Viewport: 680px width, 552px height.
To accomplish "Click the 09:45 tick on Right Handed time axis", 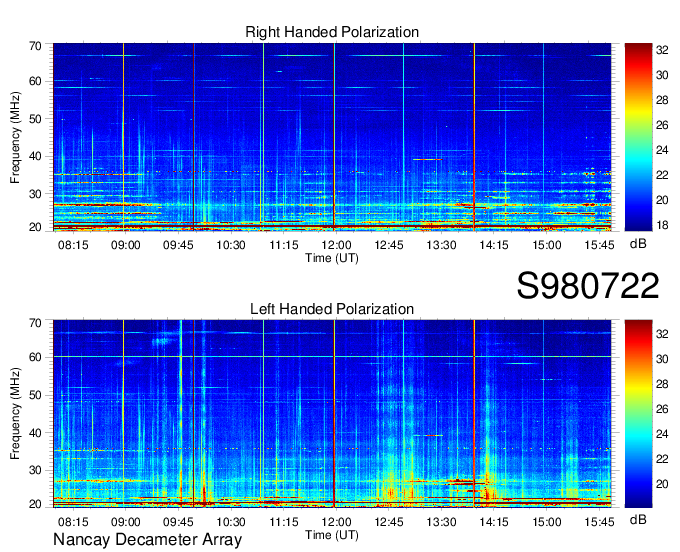I will point(178,245).
